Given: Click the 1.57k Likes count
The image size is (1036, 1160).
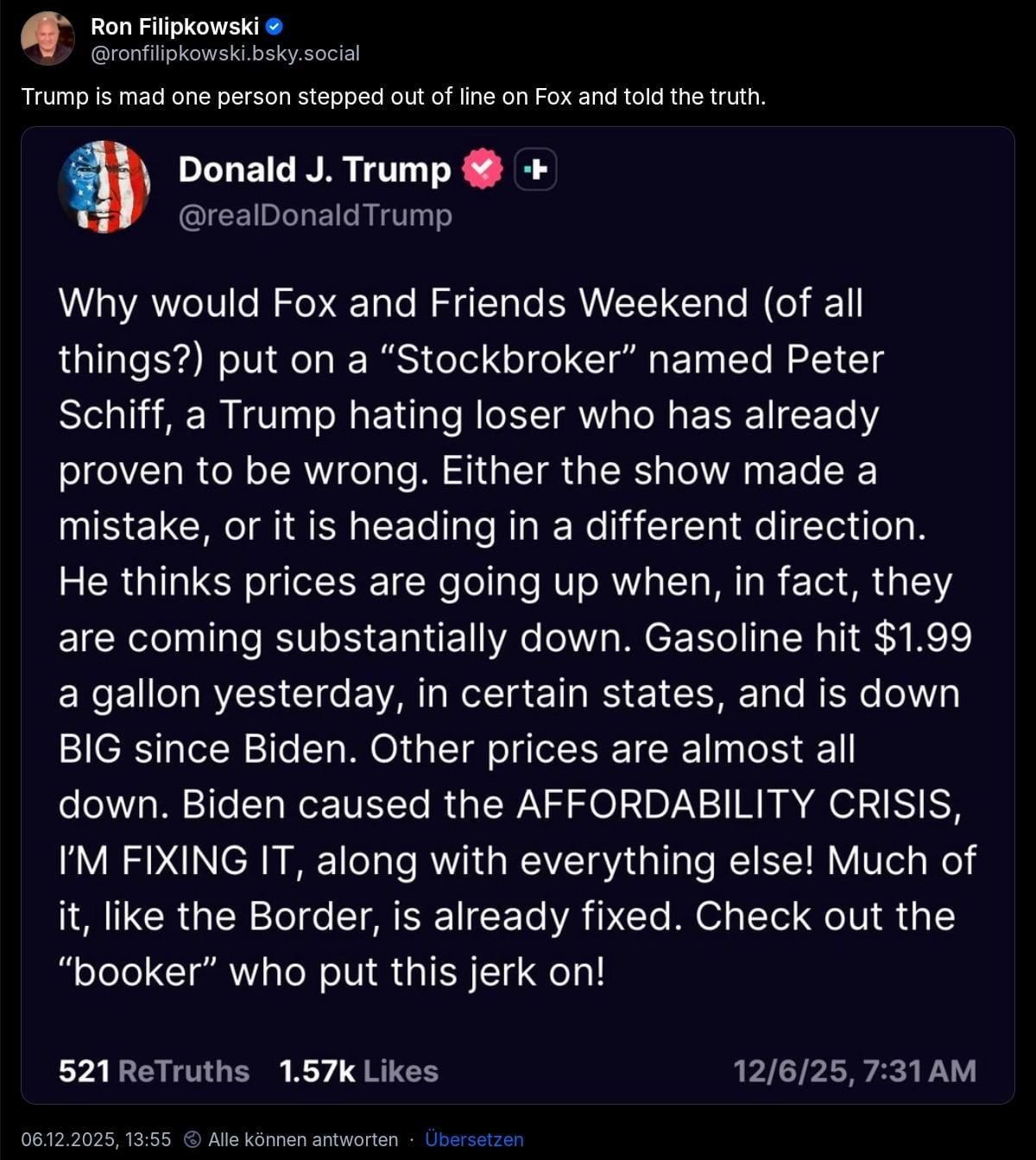Looking at the screenshot, I should pyautogui.click(x=358, y=1071).
